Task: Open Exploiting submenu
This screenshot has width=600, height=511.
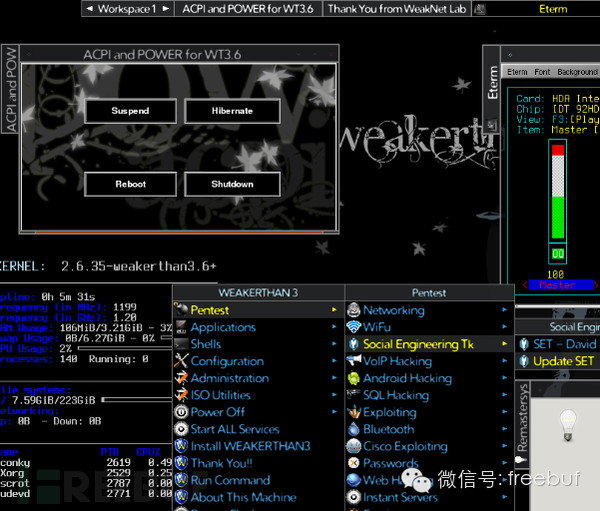Action: click(429, 412)
